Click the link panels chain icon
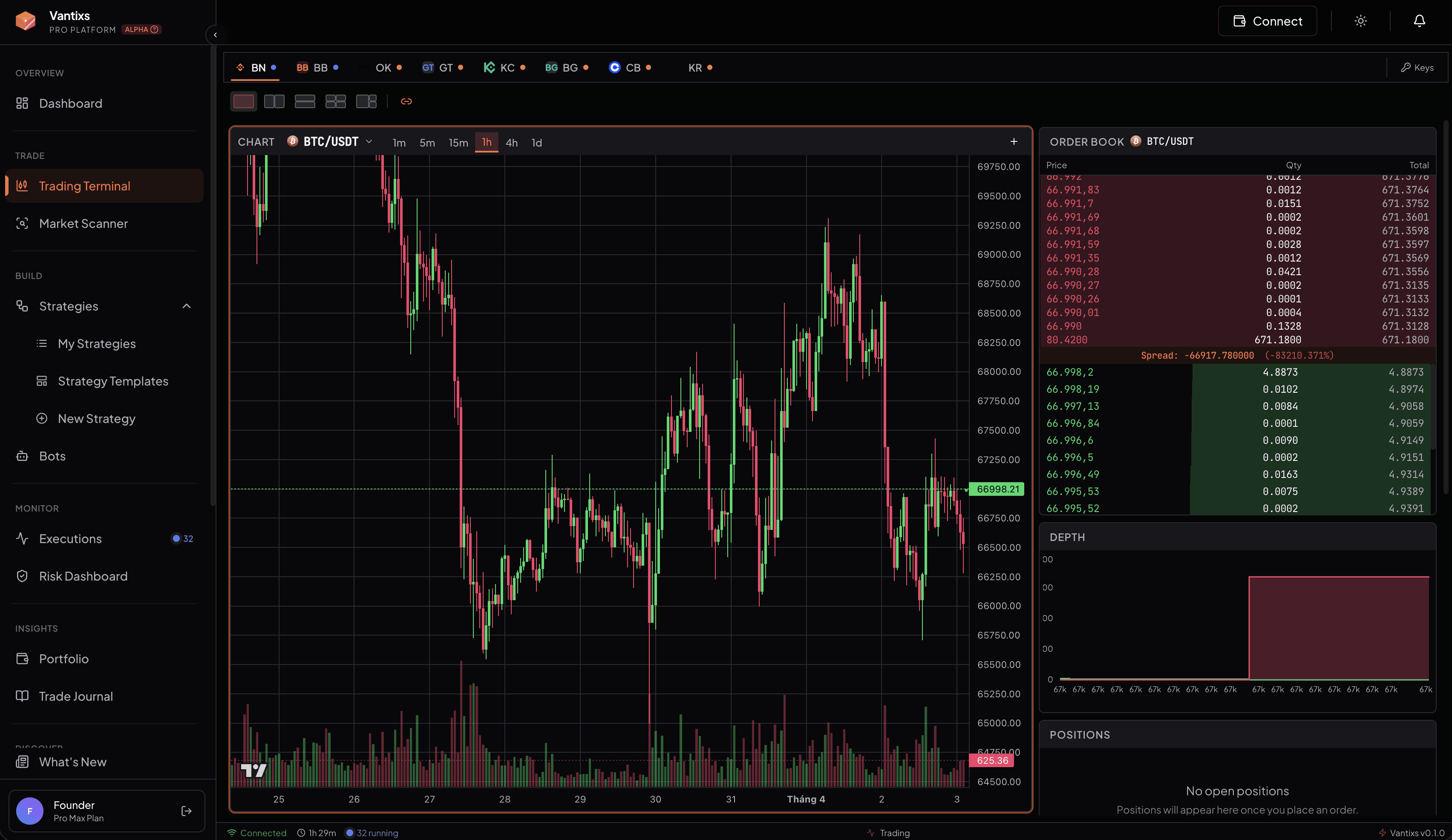 point(406,101)
